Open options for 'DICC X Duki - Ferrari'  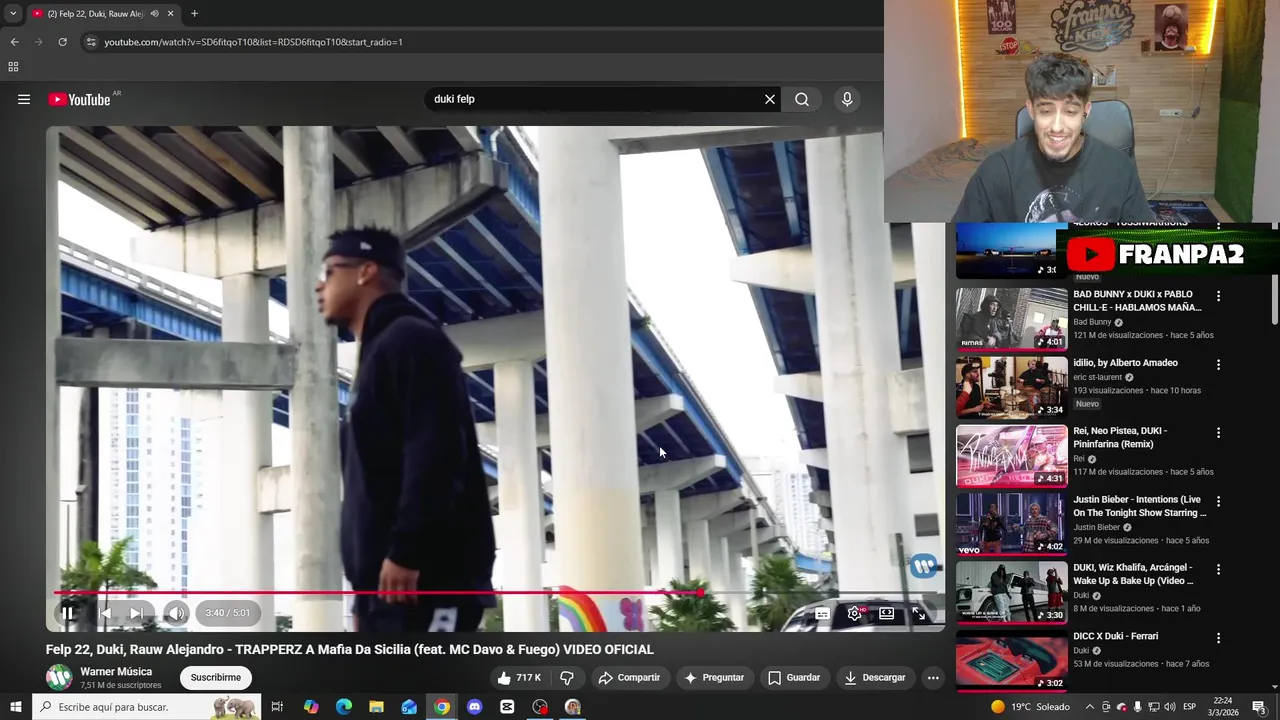click(1218, 638)
